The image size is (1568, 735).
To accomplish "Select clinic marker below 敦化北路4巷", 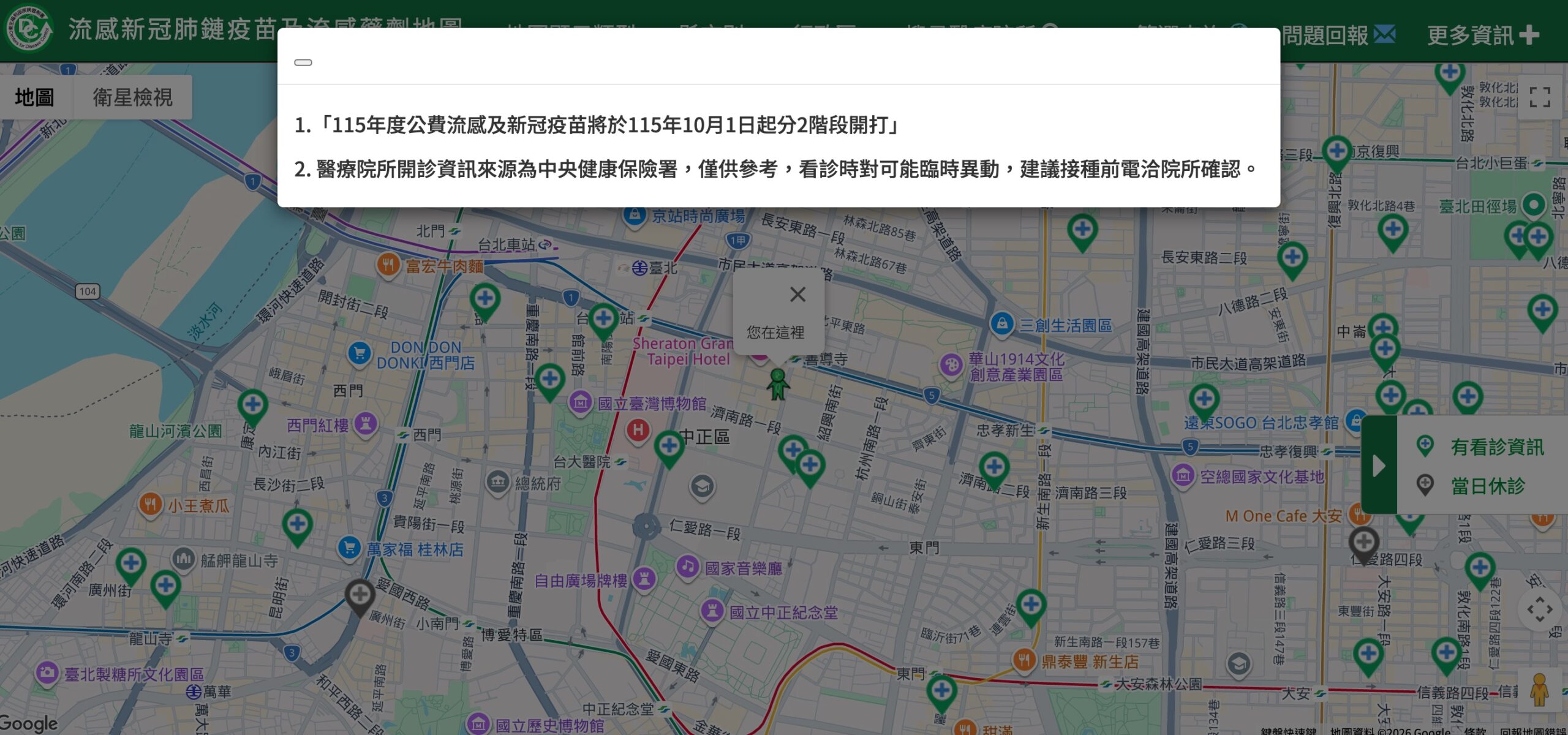I will point(1393,233).
